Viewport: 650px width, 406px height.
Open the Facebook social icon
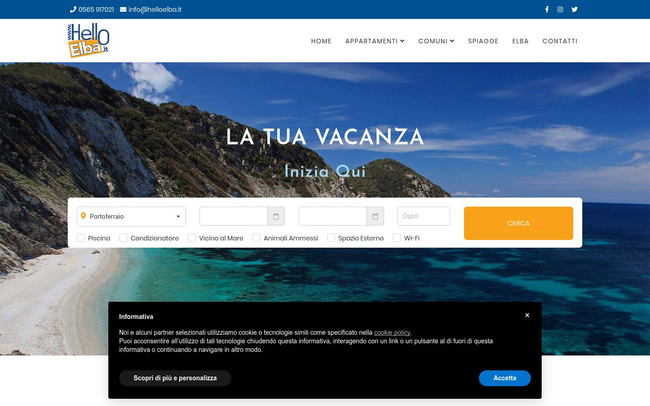(x=547, y=10)
